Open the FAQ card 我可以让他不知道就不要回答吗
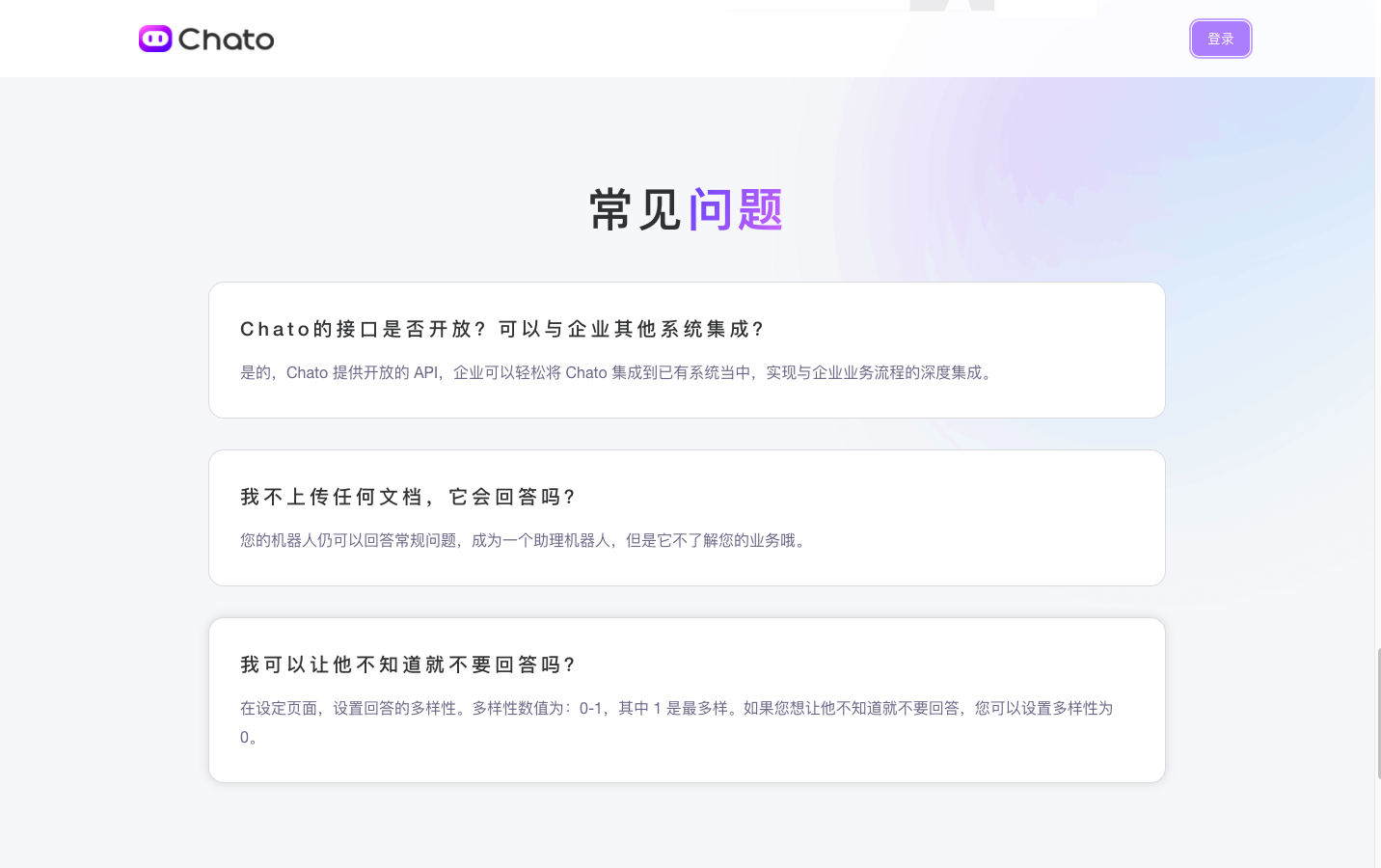 [x=687, y=700]
